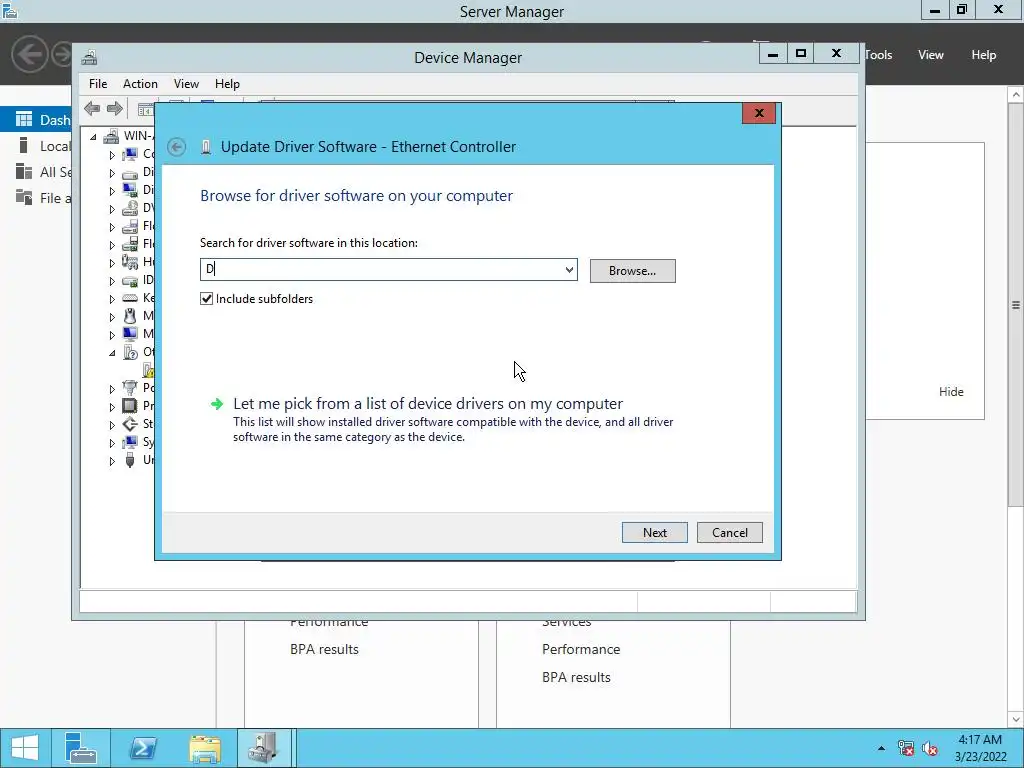
Task: Click the Storage controllers icon
Action: [x=130, y=424]
